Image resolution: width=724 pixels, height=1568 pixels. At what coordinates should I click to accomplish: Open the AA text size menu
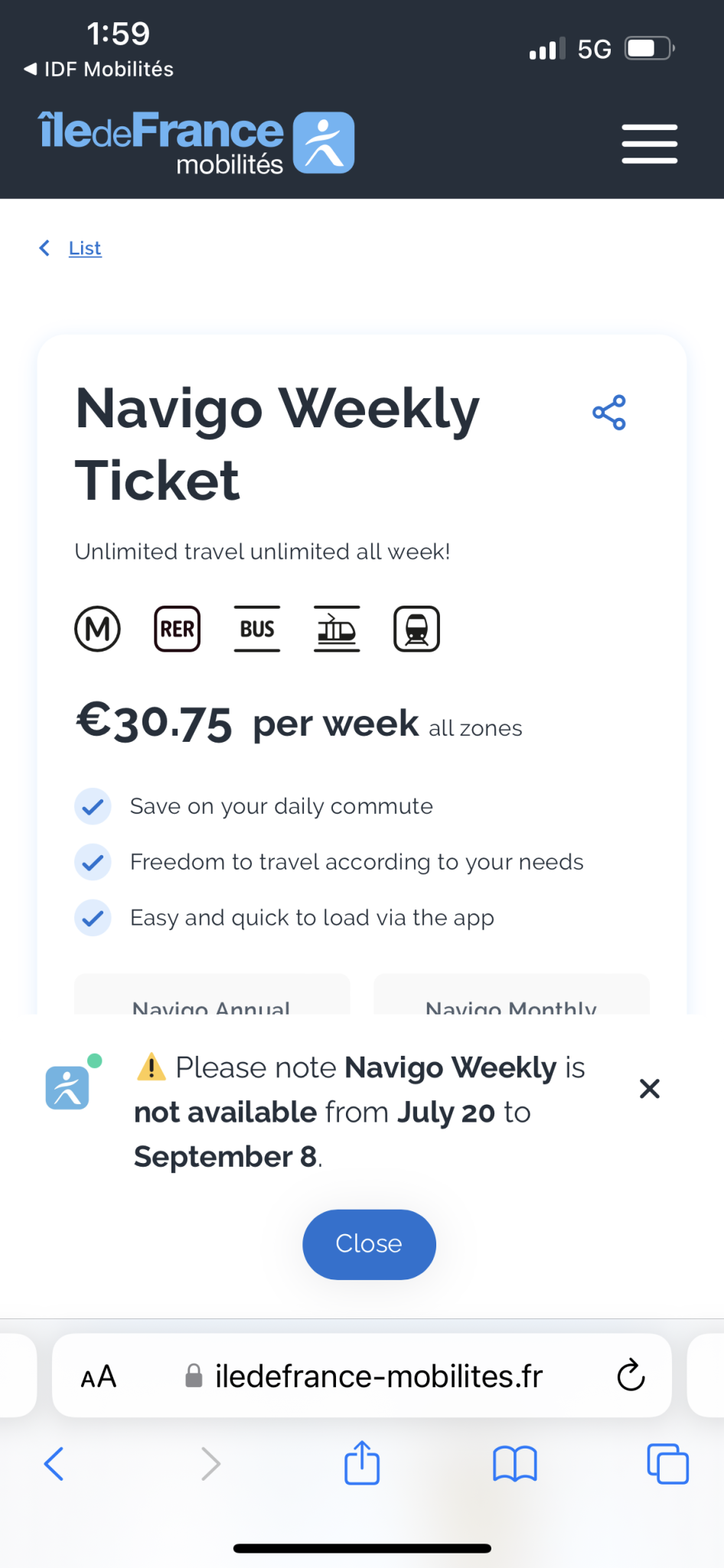(99, 1377)
